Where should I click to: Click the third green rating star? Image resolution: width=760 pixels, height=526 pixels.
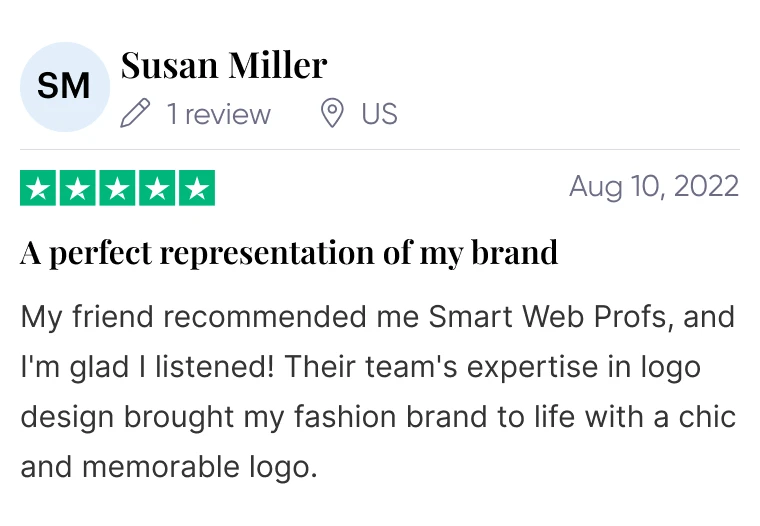tap(117, 188)
